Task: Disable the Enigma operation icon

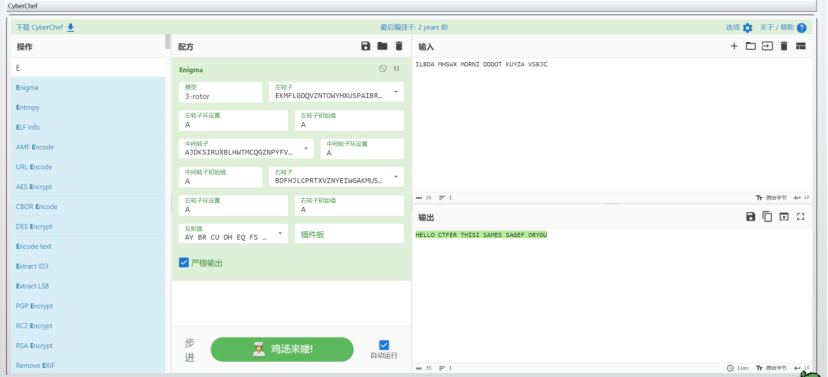Action: 383,69
